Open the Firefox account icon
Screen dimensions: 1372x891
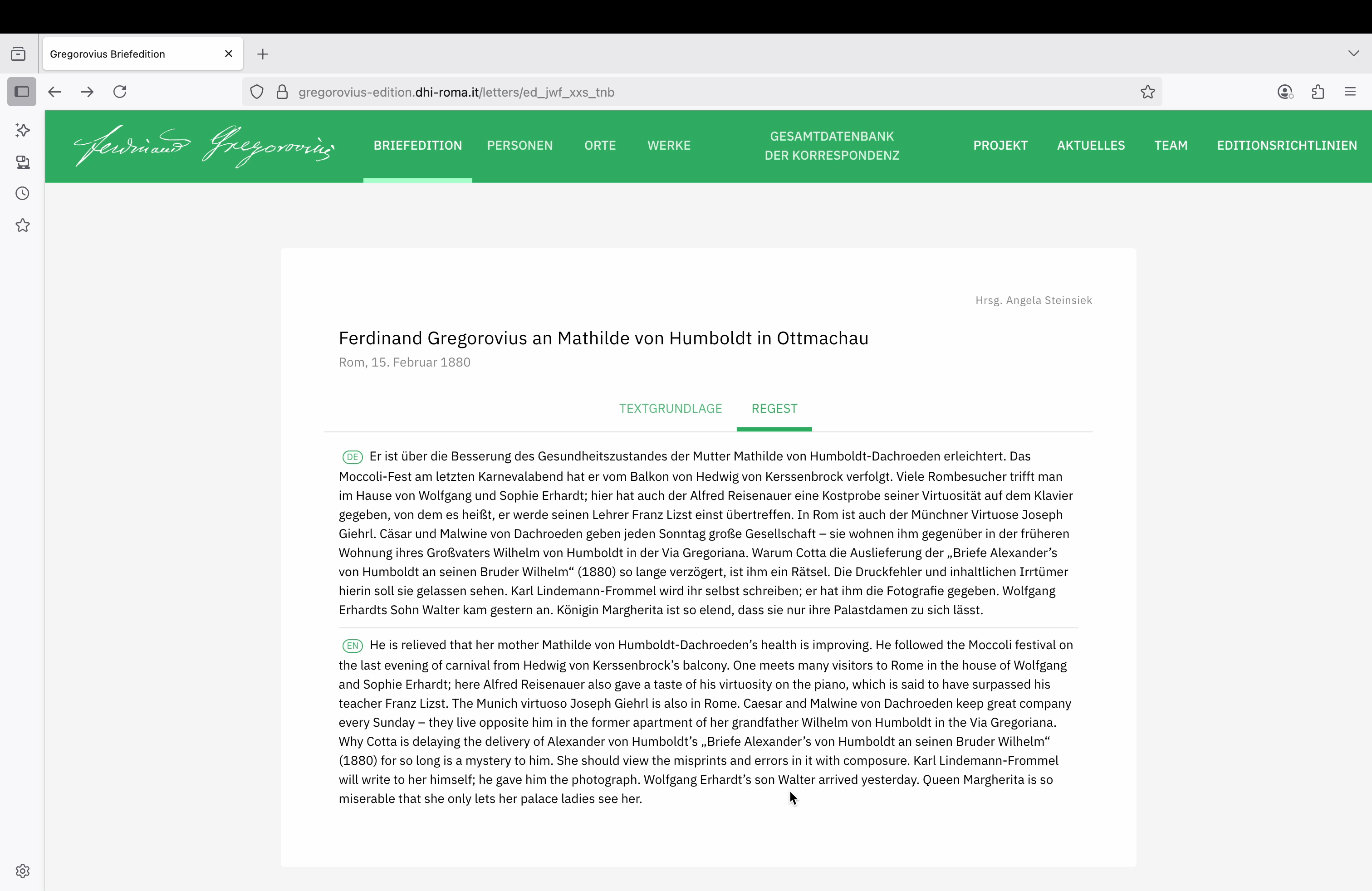[1285, 92]
